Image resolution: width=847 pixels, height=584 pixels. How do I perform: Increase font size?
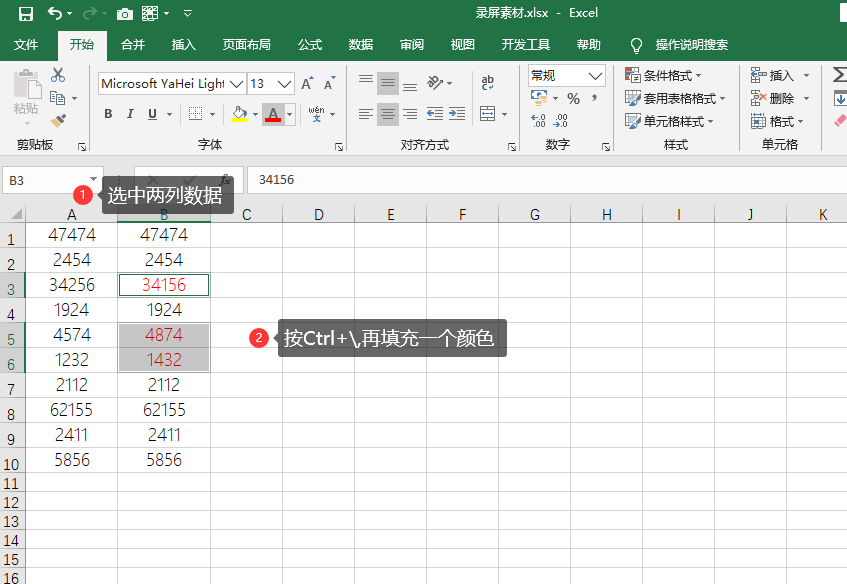coord(307,84)
